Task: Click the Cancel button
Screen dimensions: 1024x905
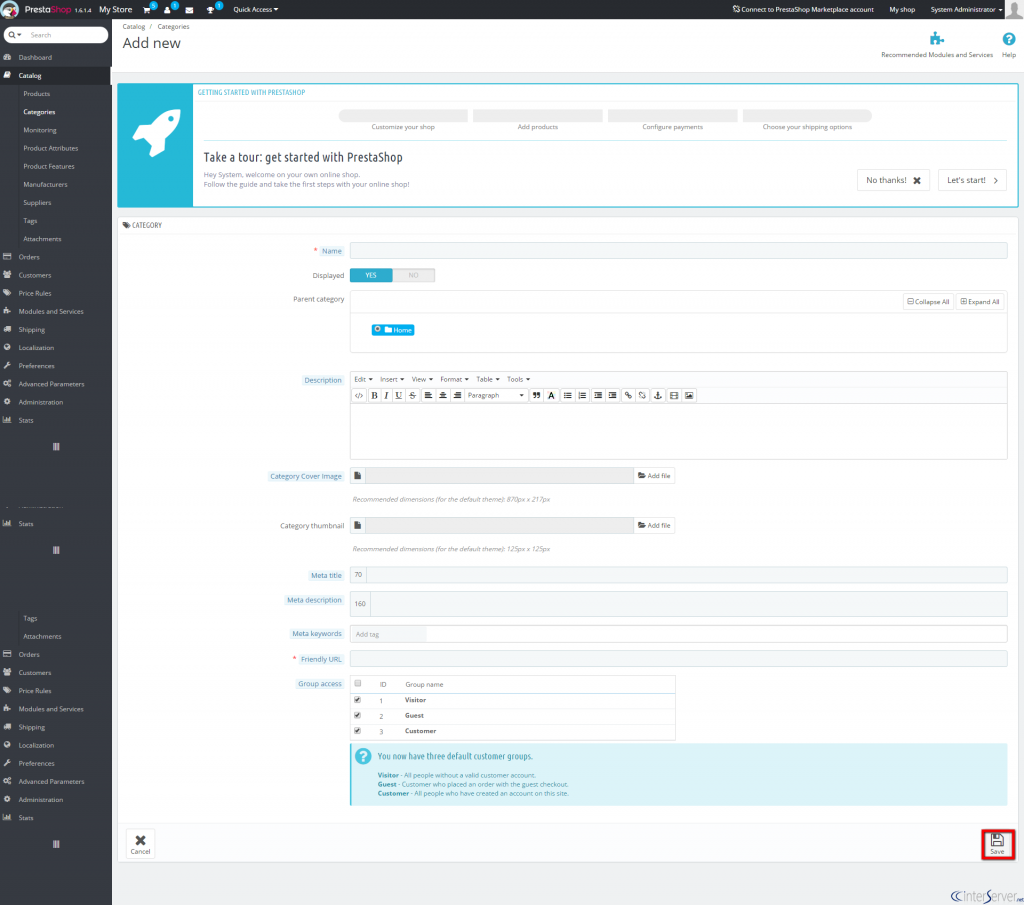Action: coord(140,844)
